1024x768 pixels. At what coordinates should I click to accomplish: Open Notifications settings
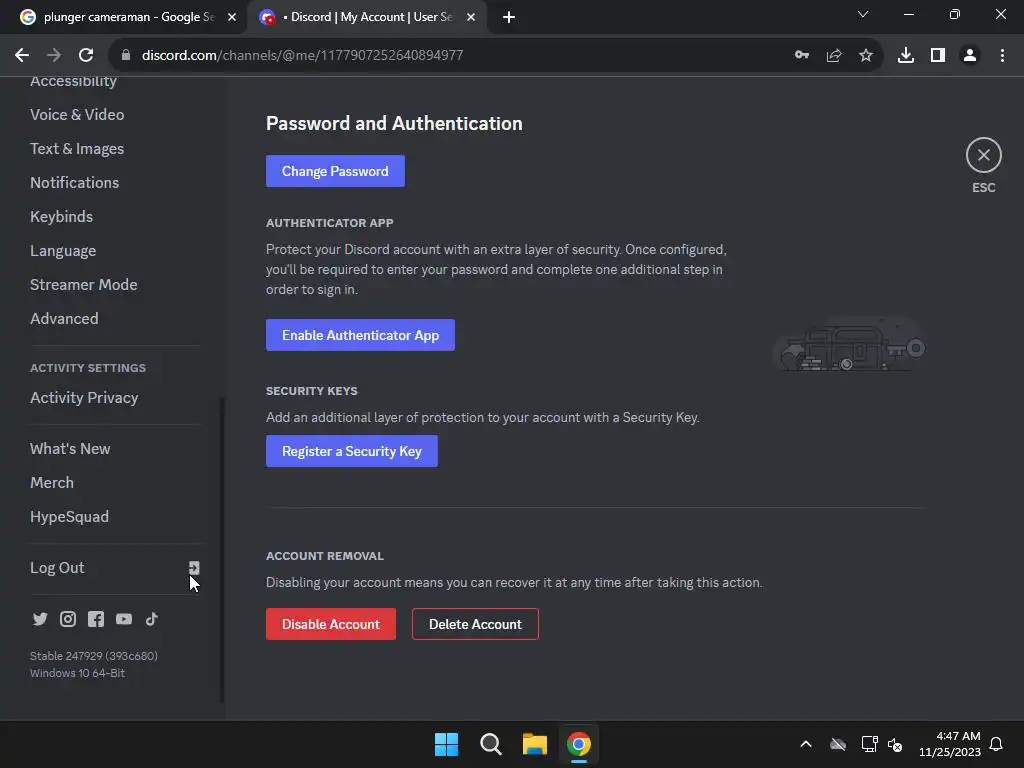pyautogui.click(x=74, y=183)
